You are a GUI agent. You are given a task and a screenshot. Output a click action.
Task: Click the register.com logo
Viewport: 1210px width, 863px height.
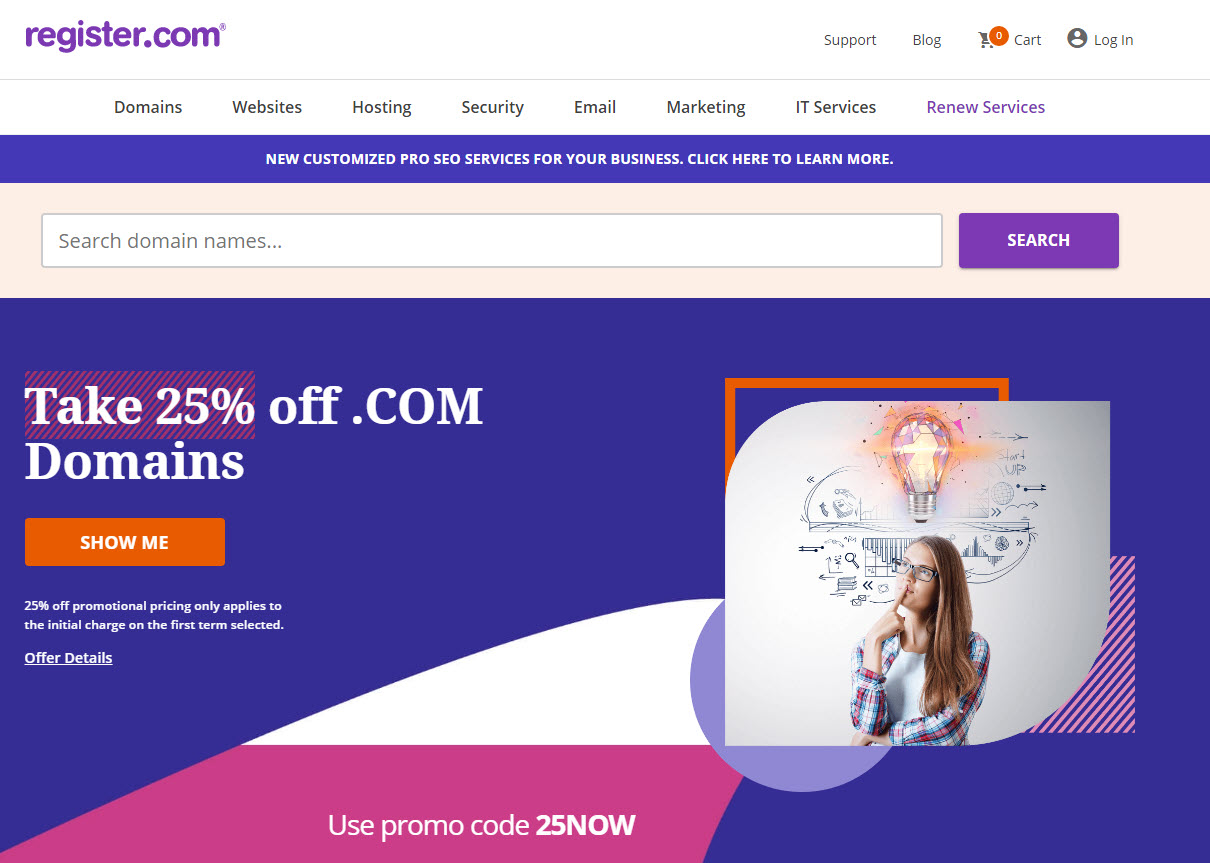point(126,36)
